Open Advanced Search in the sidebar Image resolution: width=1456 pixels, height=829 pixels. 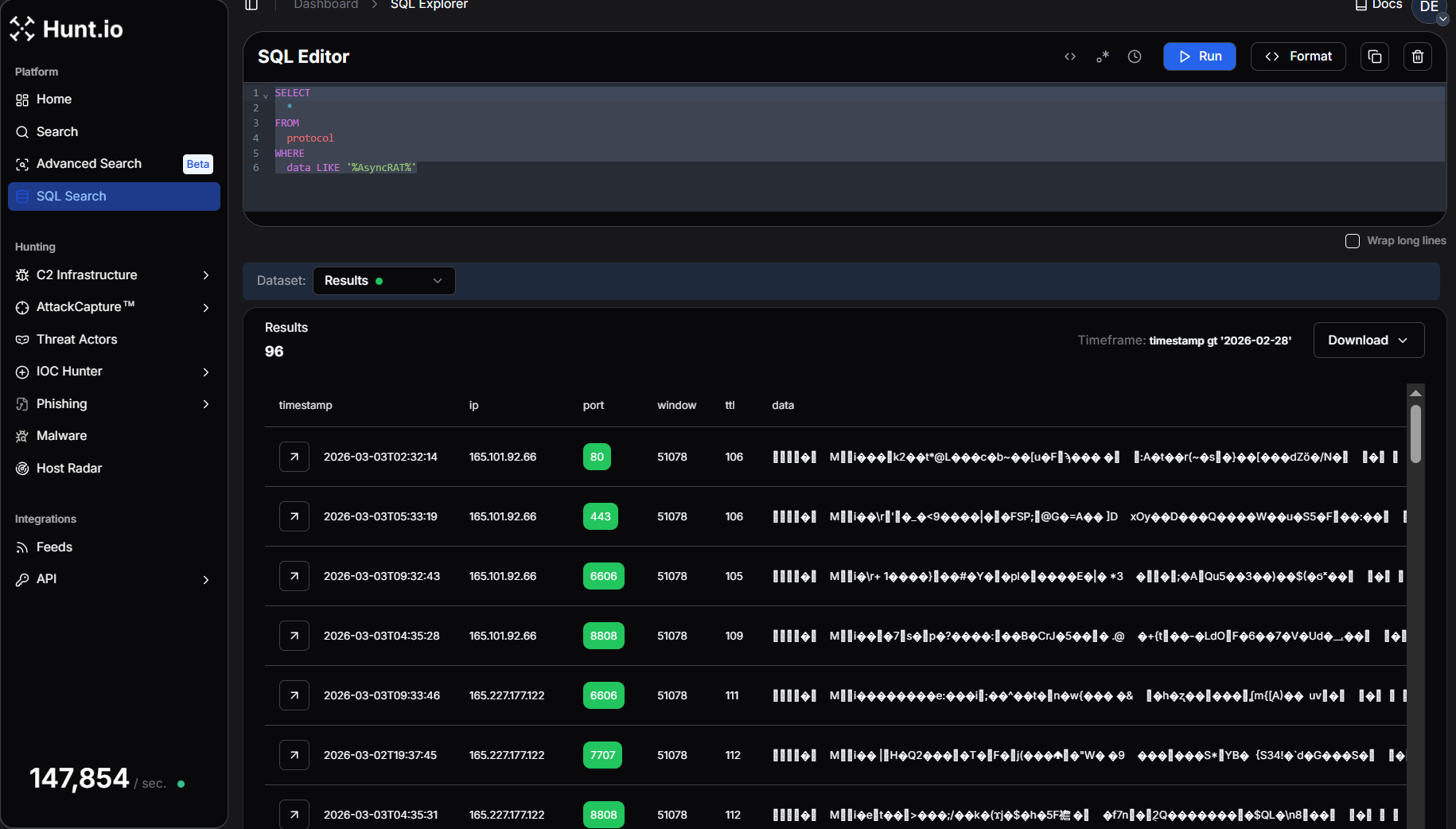point(89,164)
